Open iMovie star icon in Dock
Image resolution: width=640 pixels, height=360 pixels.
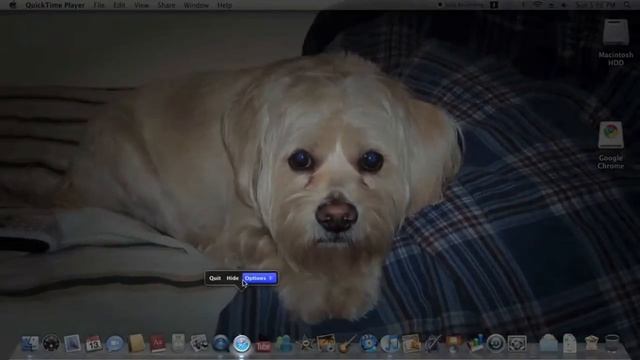coord(306,343)
